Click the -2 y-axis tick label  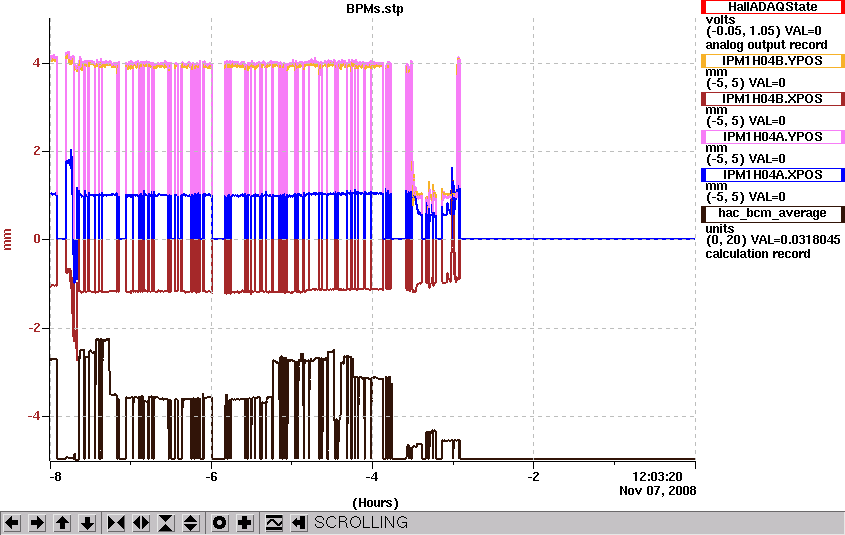[x=33, y=328]
